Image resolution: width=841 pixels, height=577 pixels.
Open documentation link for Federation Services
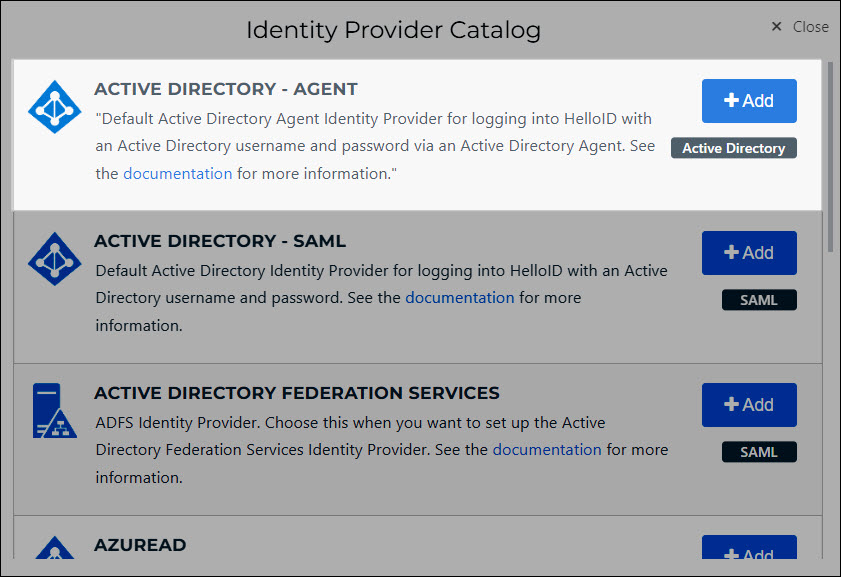[547, 449]
